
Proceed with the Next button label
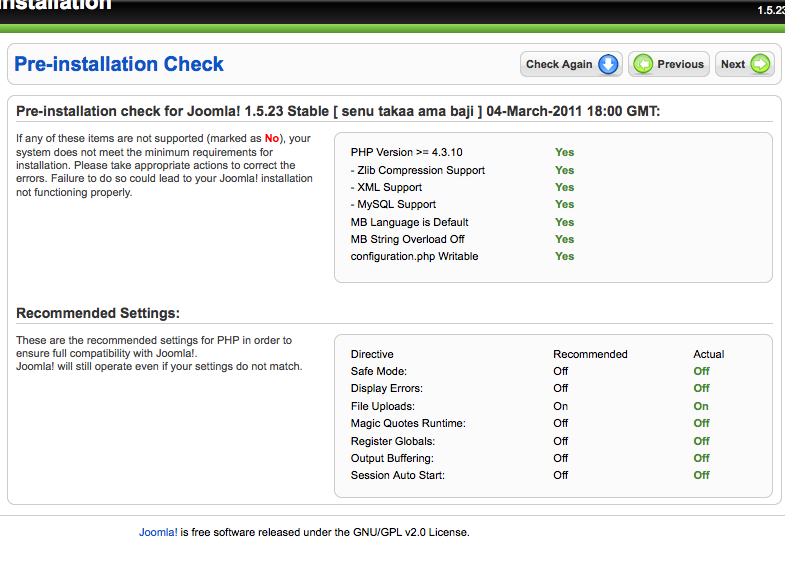click(733, 64)
